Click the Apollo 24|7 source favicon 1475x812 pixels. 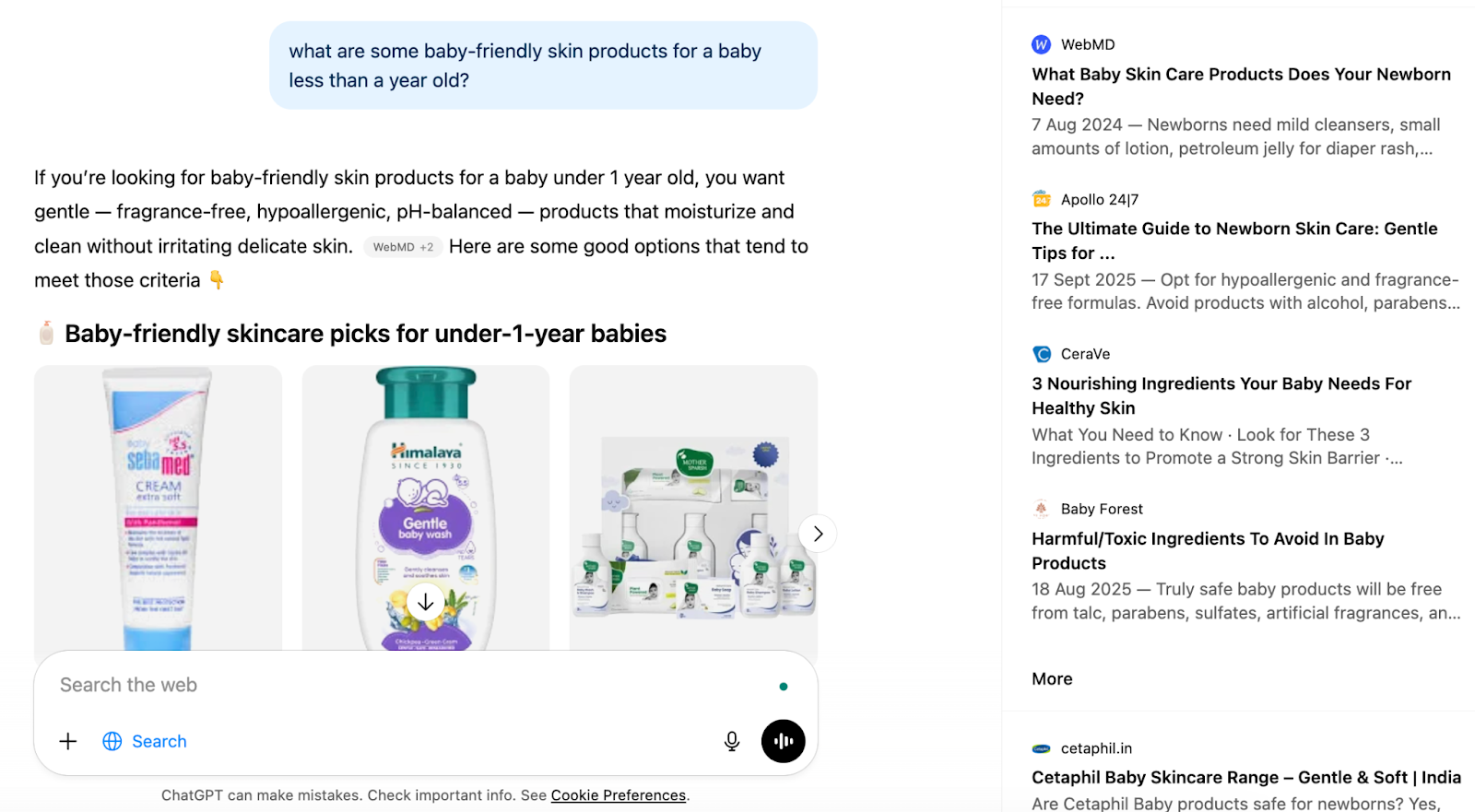point(1041,199)
